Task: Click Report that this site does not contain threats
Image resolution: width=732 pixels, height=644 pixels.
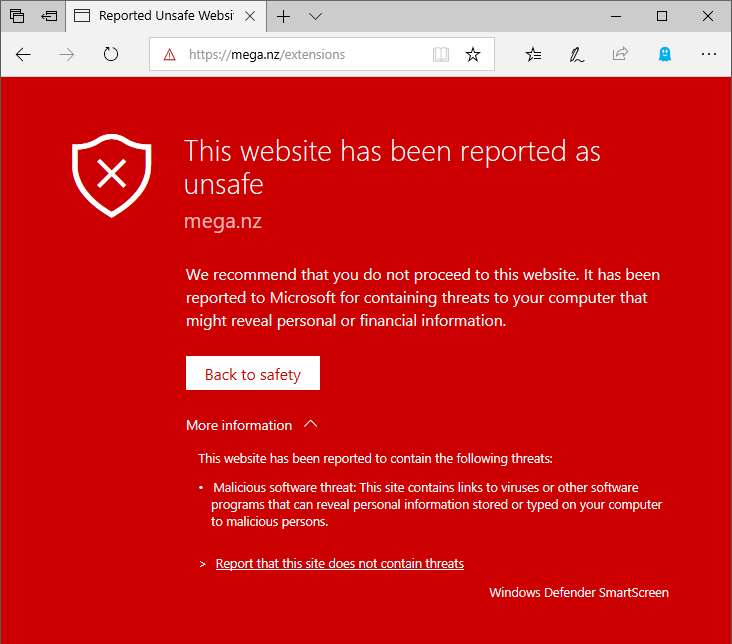Action: pos(339,564)
